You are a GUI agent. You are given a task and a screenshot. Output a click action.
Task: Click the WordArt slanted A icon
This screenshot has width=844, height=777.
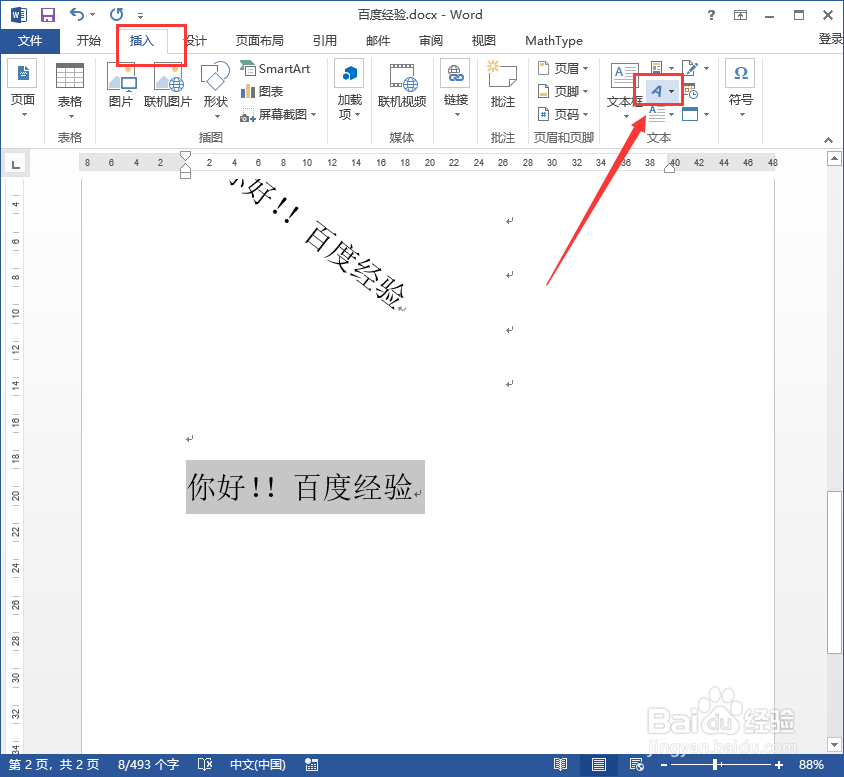(656, 91)
